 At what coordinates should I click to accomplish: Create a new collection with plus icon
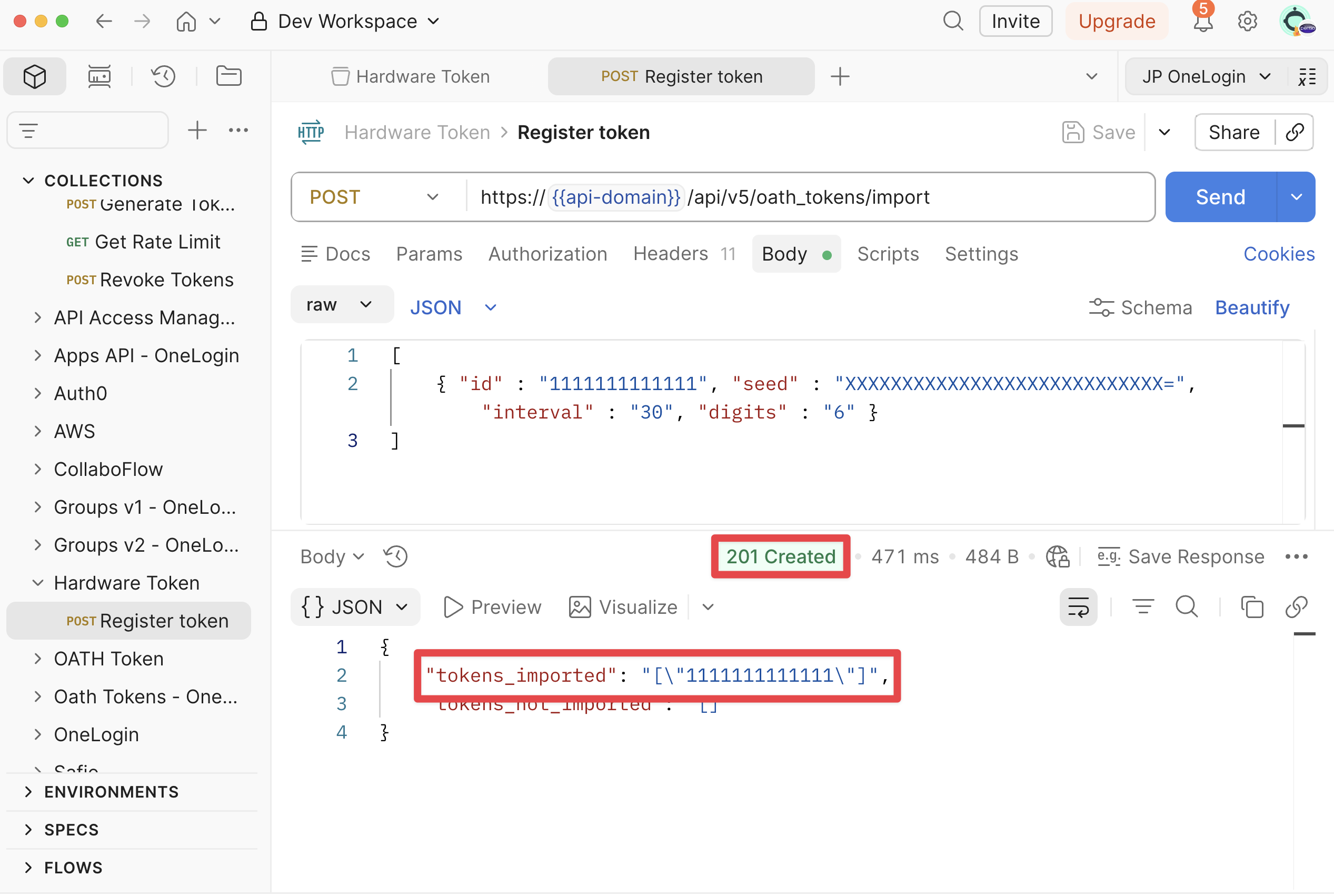coord(197,130)
